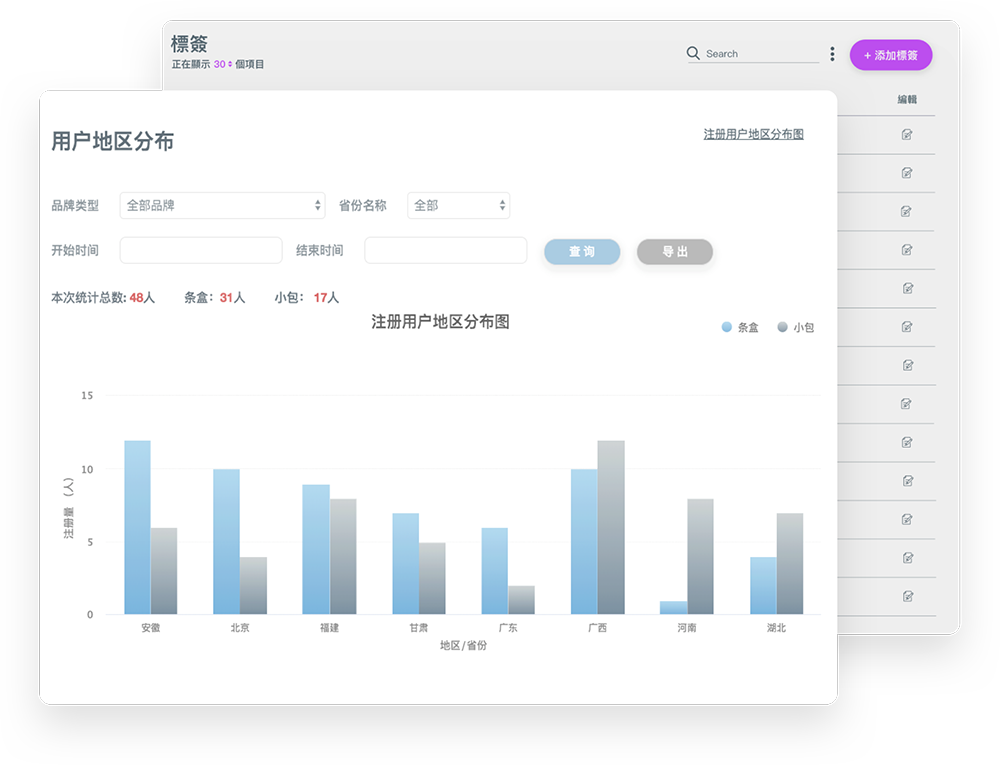1000x765 pixels.
Task: Expand the 省份名称 dropdown showing 全部
Action: [x=458, y=205]
